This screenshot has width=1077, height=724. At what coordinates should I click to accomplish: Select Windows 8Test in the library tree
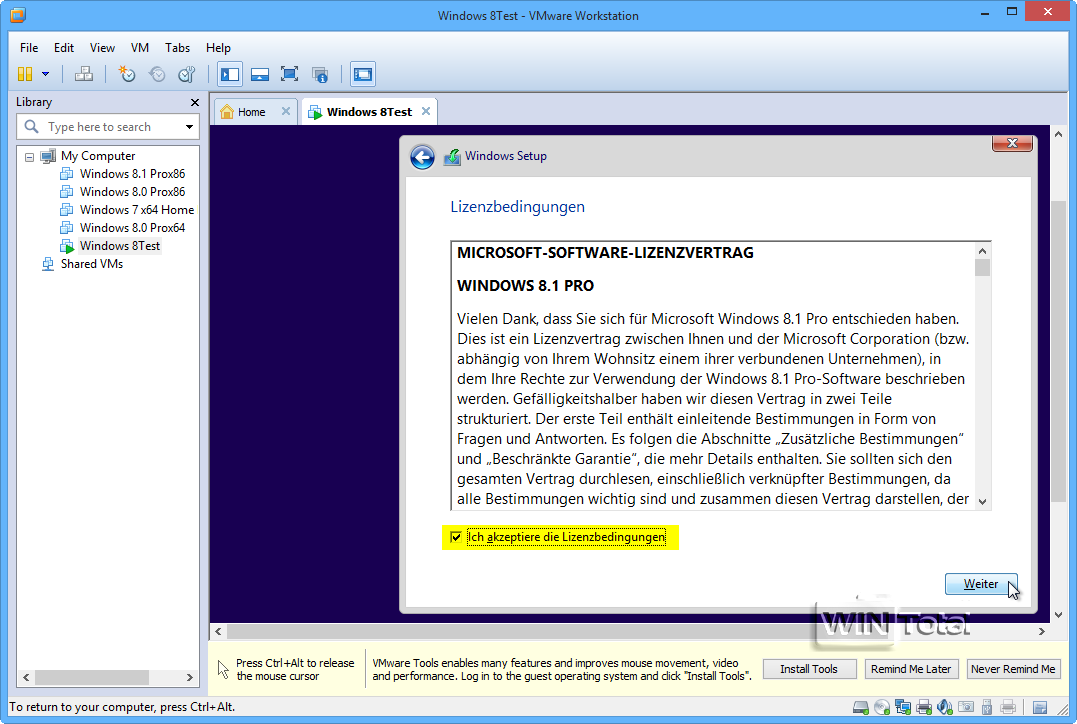tap(120, 246)
